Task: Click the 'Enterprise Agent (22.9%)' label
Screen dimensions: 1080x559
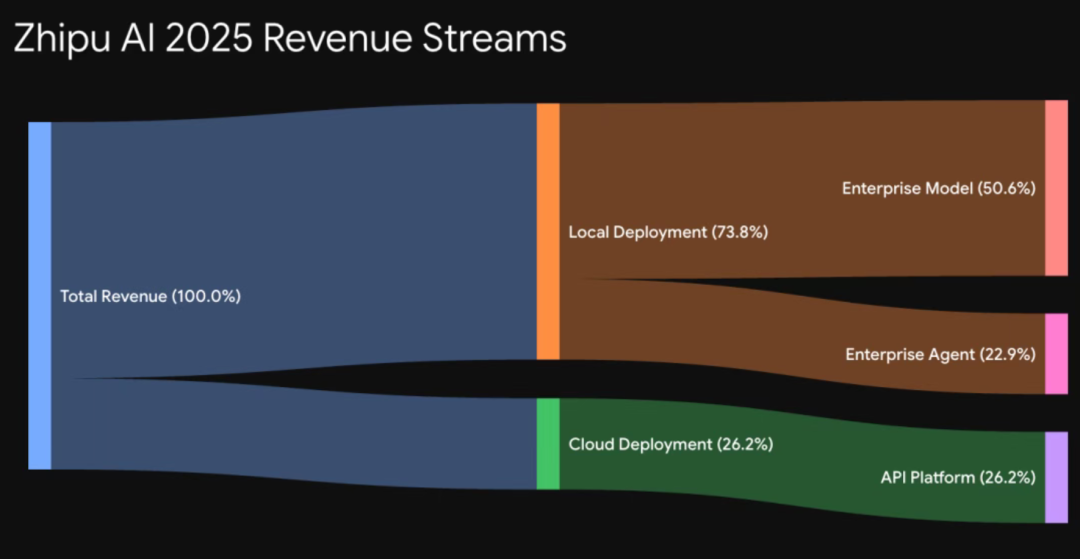Action: point(941,355)
